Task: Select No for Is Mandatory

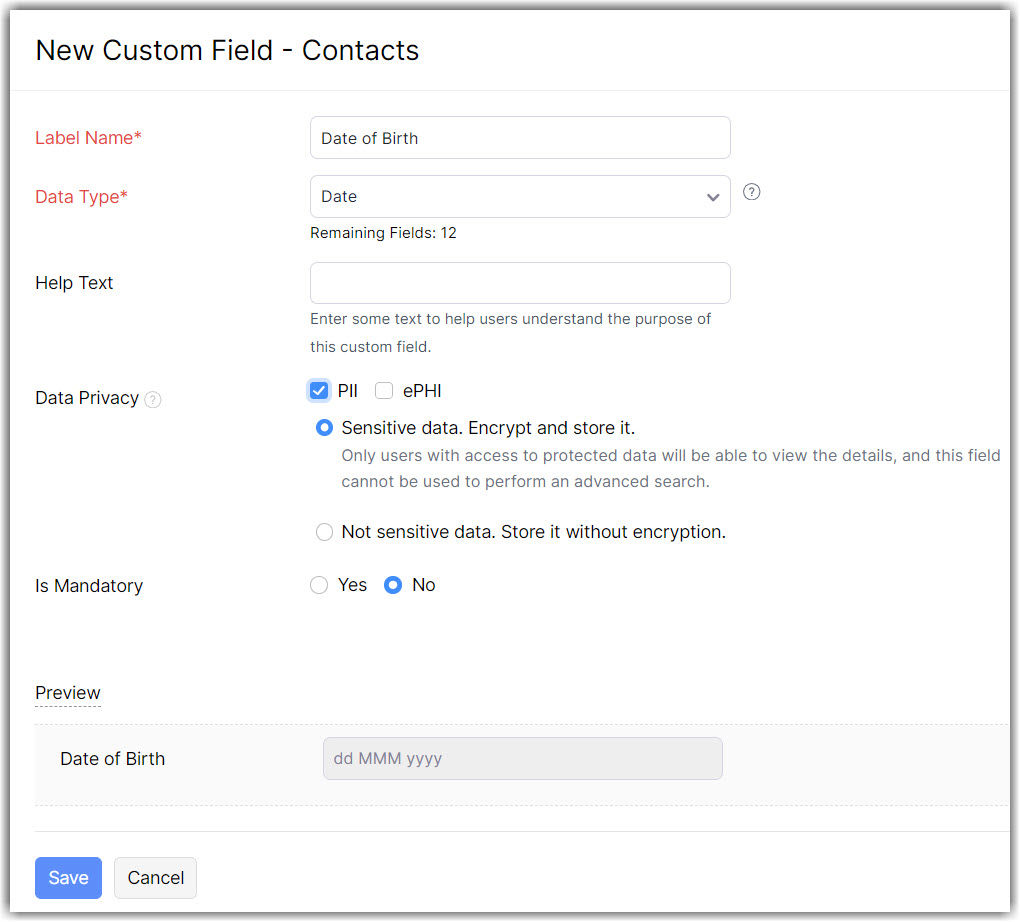Action: (x=393, y=585)
